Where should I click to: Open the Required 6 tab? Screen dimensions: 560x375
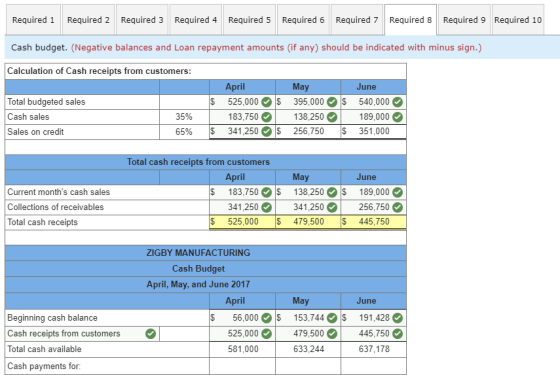(x=303, y=20)
